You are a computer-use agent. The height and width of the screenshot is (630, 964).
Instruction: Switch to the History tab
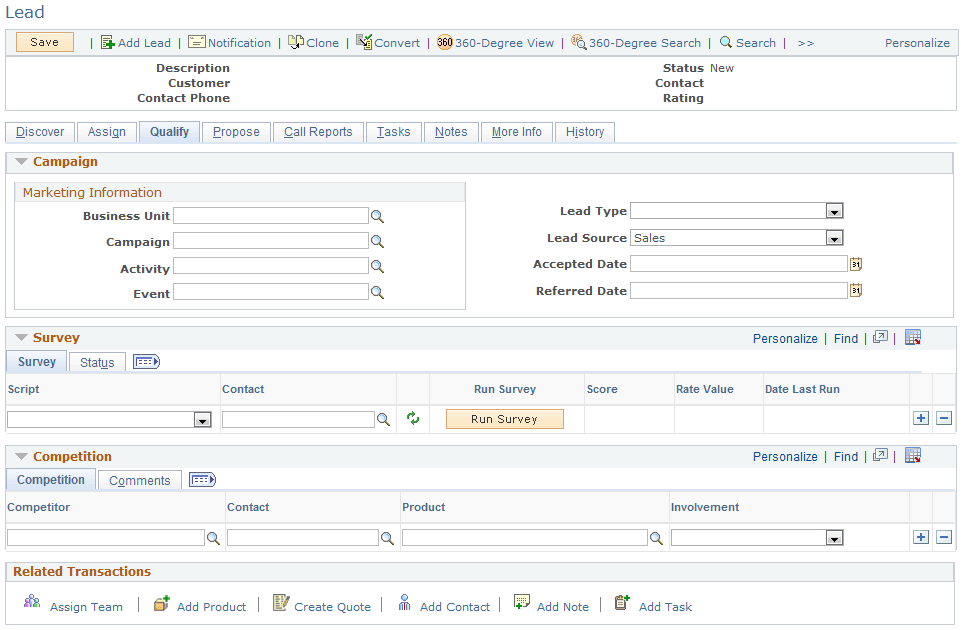coord(585,132)
